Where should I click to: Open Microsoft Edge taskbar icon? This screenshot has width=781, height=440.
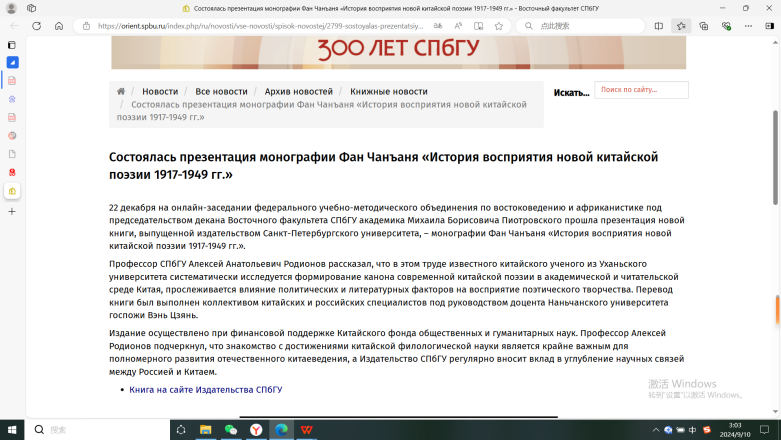pyautogui.click(x=281, y=430)
